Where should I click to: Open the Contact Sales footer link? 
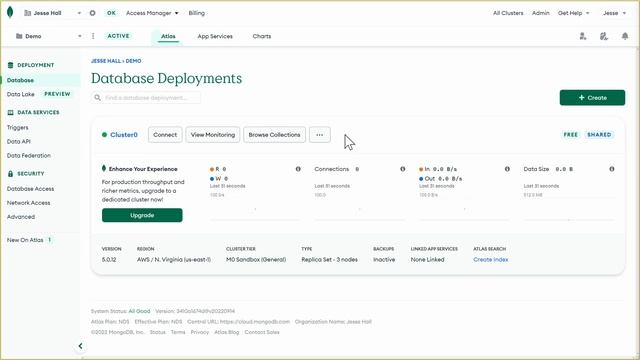point(262,332)
